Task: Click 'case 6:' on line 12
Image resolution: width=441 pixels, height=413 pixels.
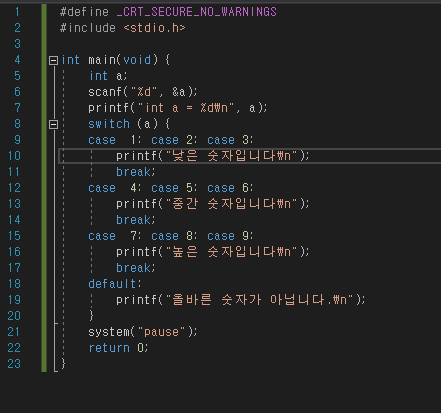Action: [230, 188]
